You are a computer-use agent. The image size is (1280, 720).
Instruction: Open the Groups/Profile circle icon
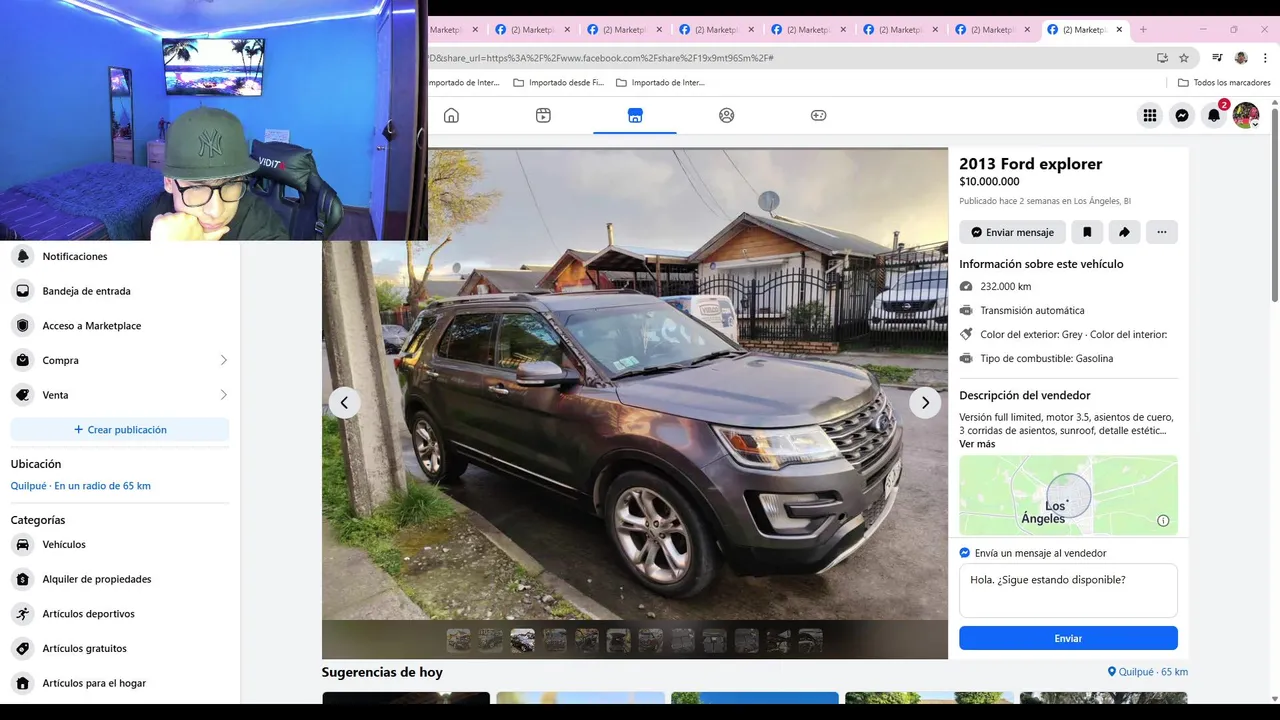click(x=727, y=115)
